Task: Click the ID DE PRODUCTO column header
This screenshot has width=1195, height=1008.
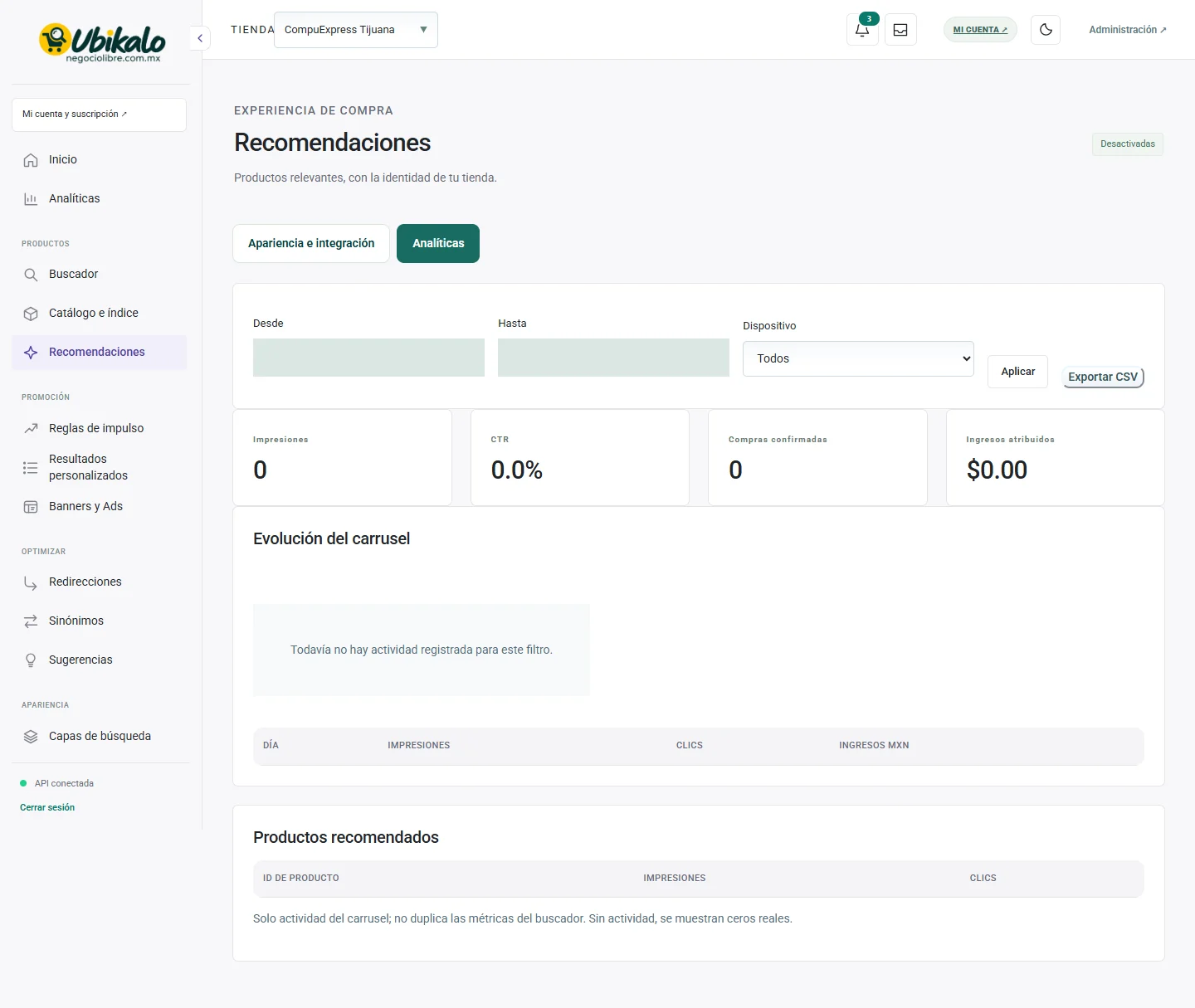Action: [x=301, y=878]
